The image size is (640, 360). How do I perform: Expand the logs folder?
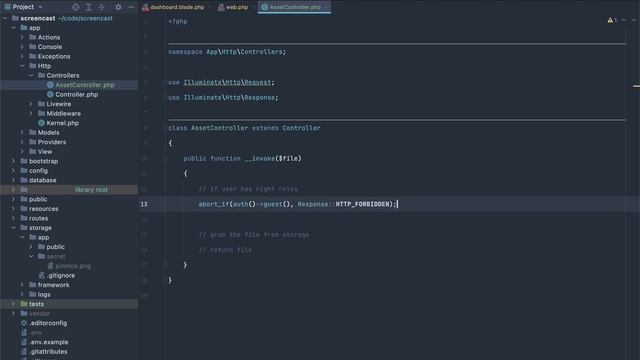22,294
